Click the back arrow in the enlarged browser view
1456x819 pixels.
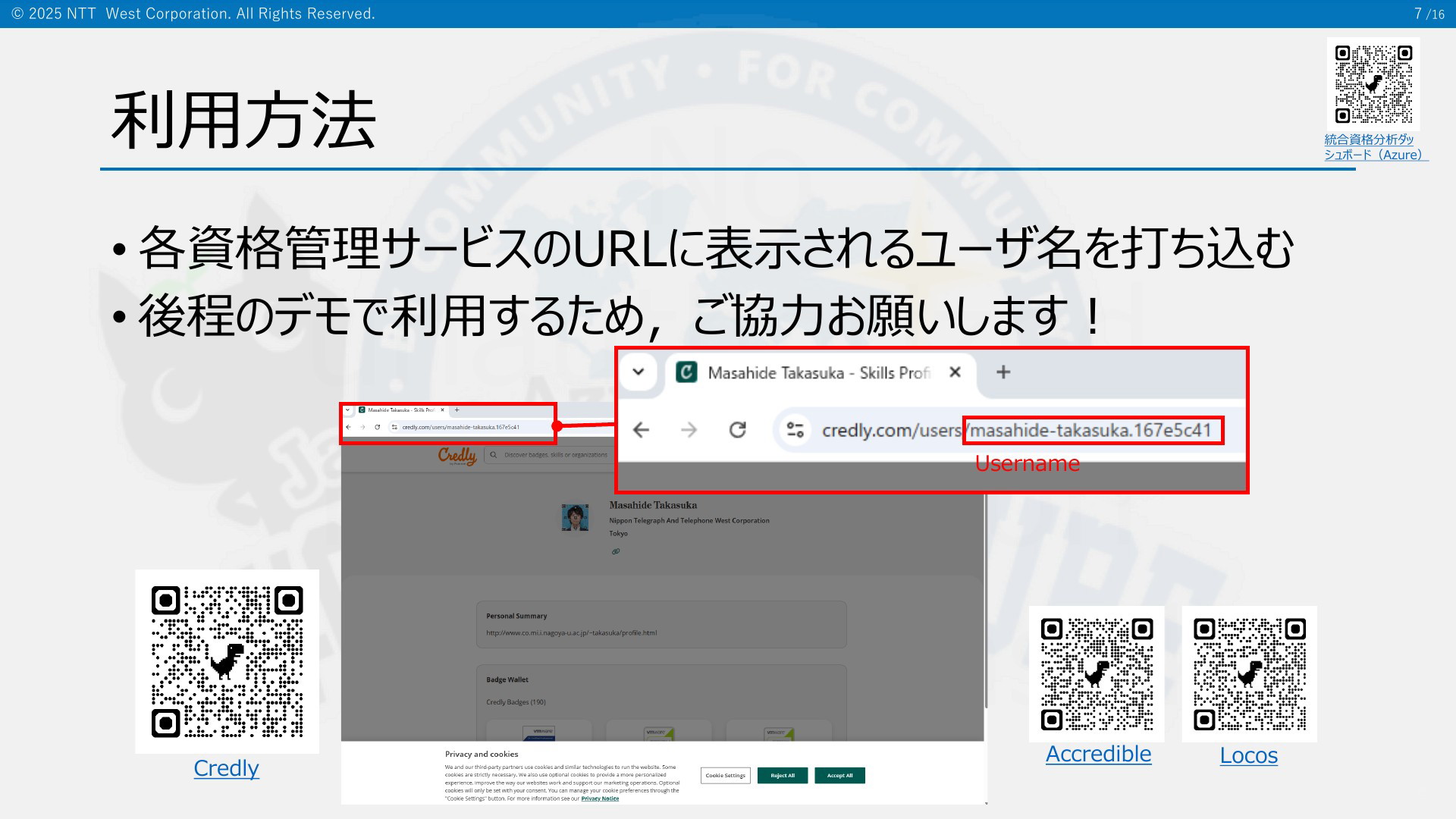coord(642,430)
